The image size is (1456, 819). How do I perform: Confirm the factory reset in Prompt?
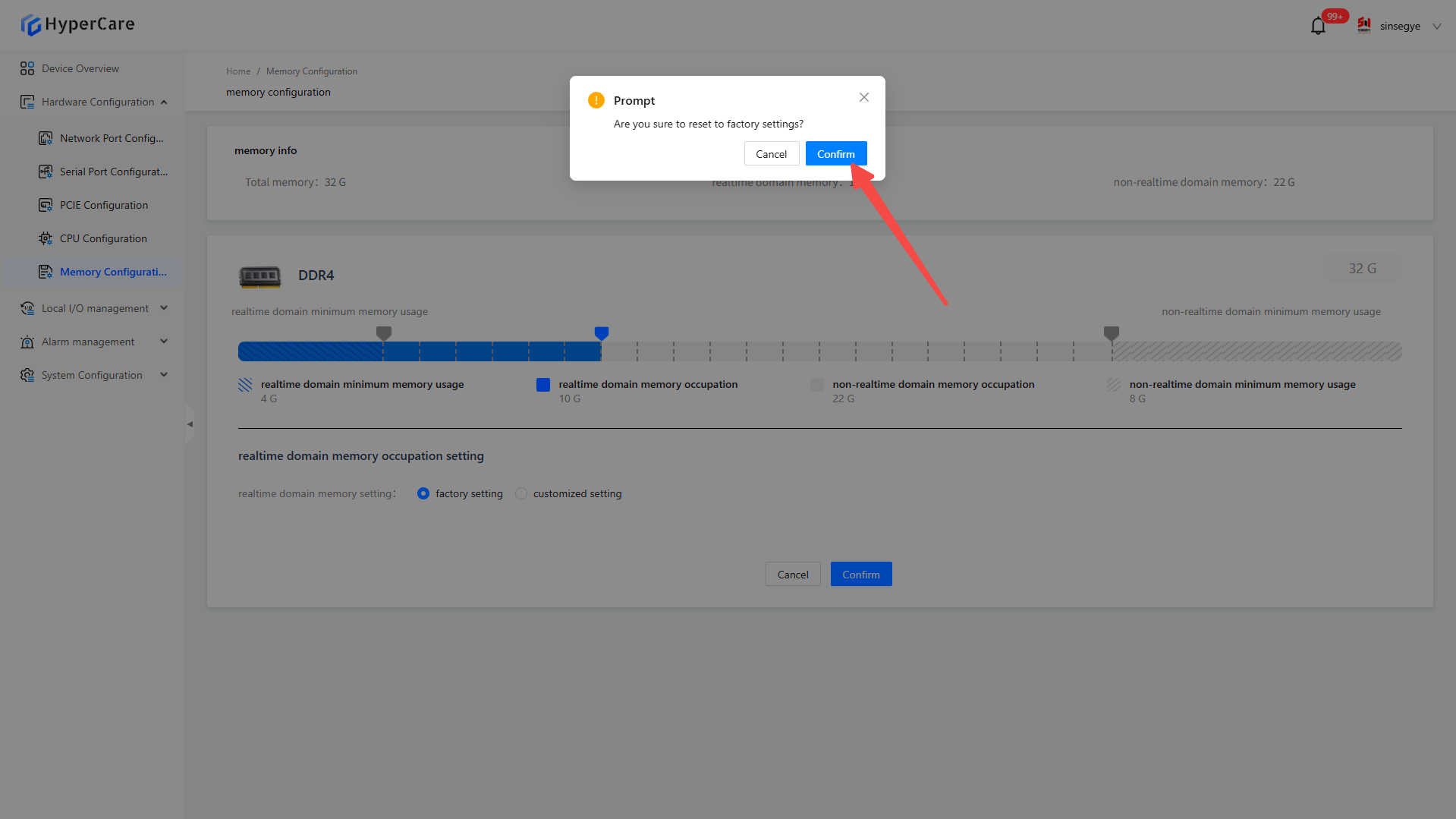(x=836, y=153)
